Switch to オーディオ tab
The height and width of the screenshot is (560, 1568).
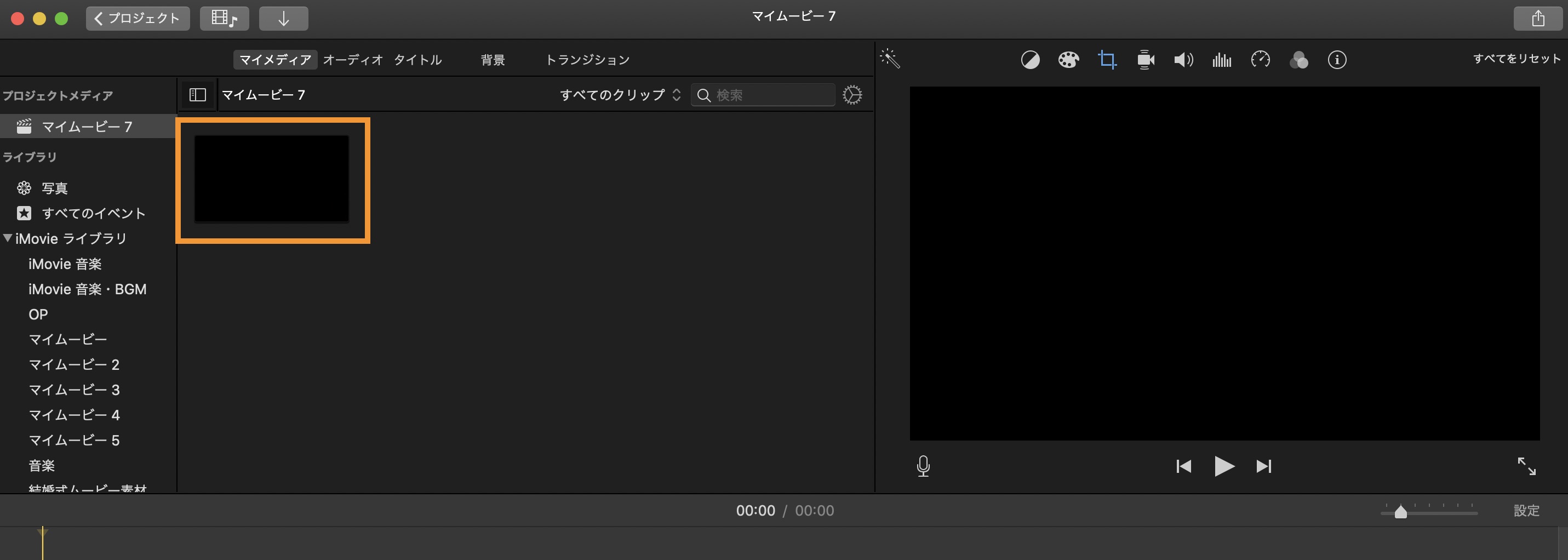click(353, 60)
